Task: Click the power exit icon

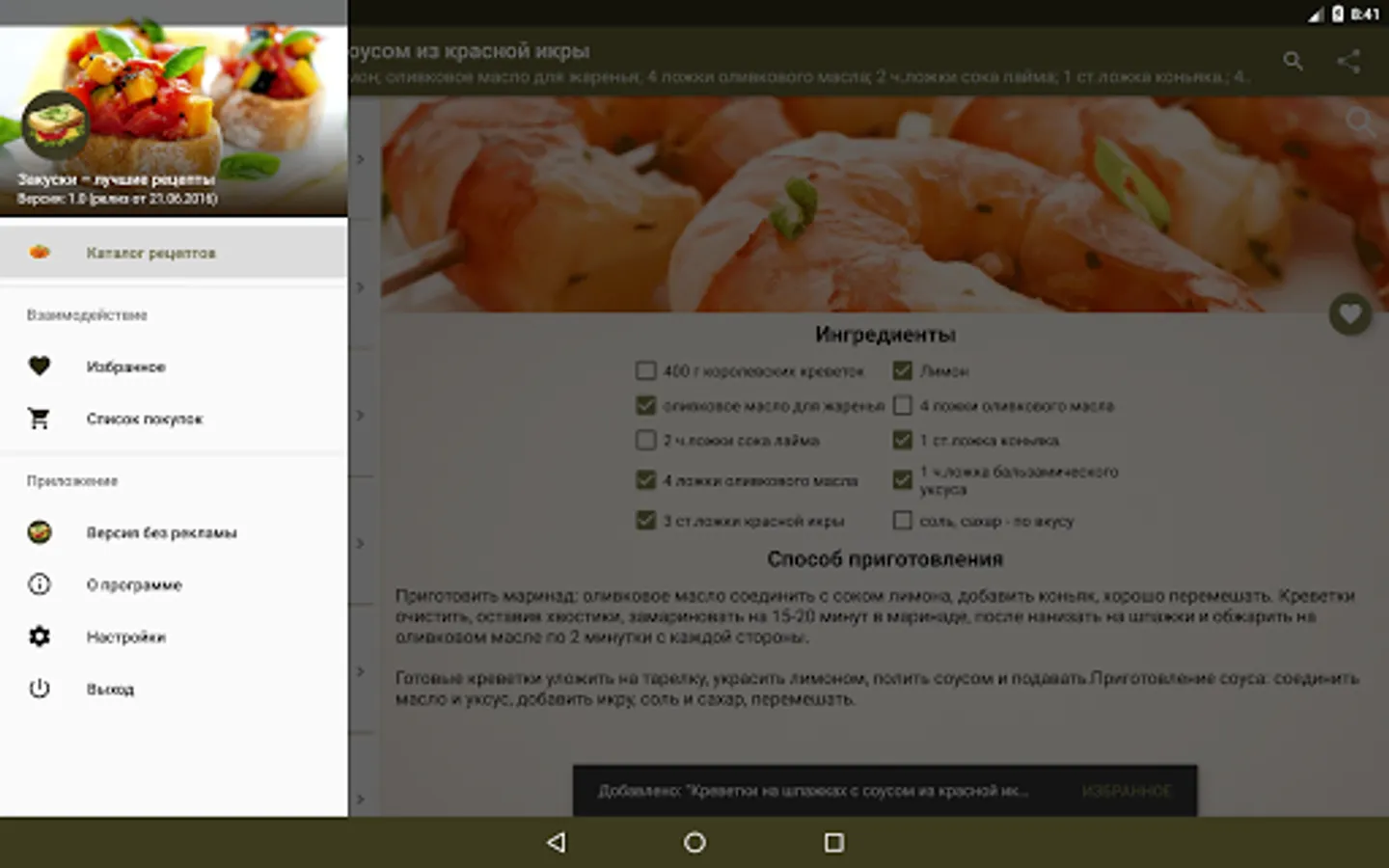Action: click(x=40, y=689)
